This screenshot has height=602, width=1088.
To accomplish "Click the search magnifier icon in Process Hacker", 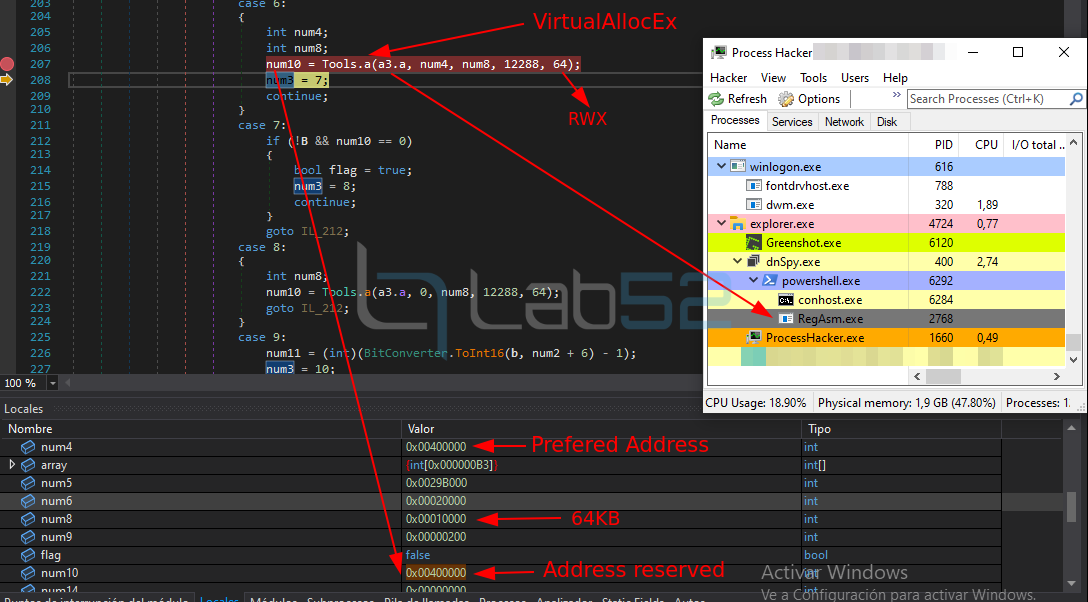I will [1076, 99].
